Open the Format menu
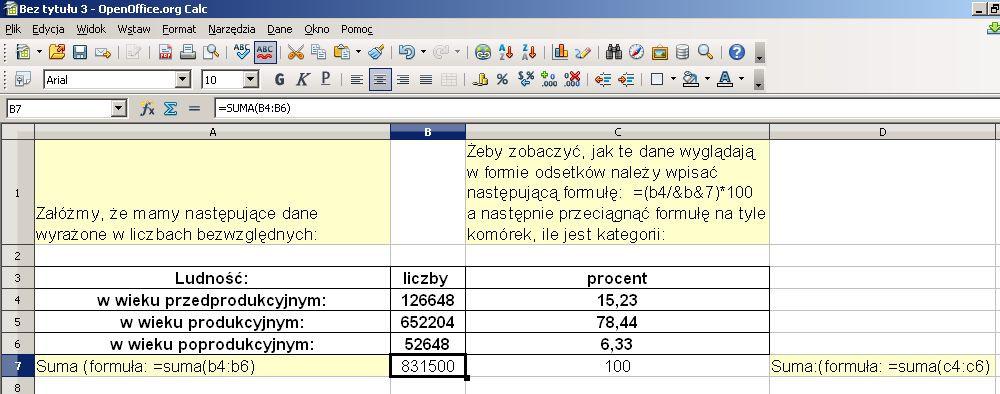 pos(179,29)
